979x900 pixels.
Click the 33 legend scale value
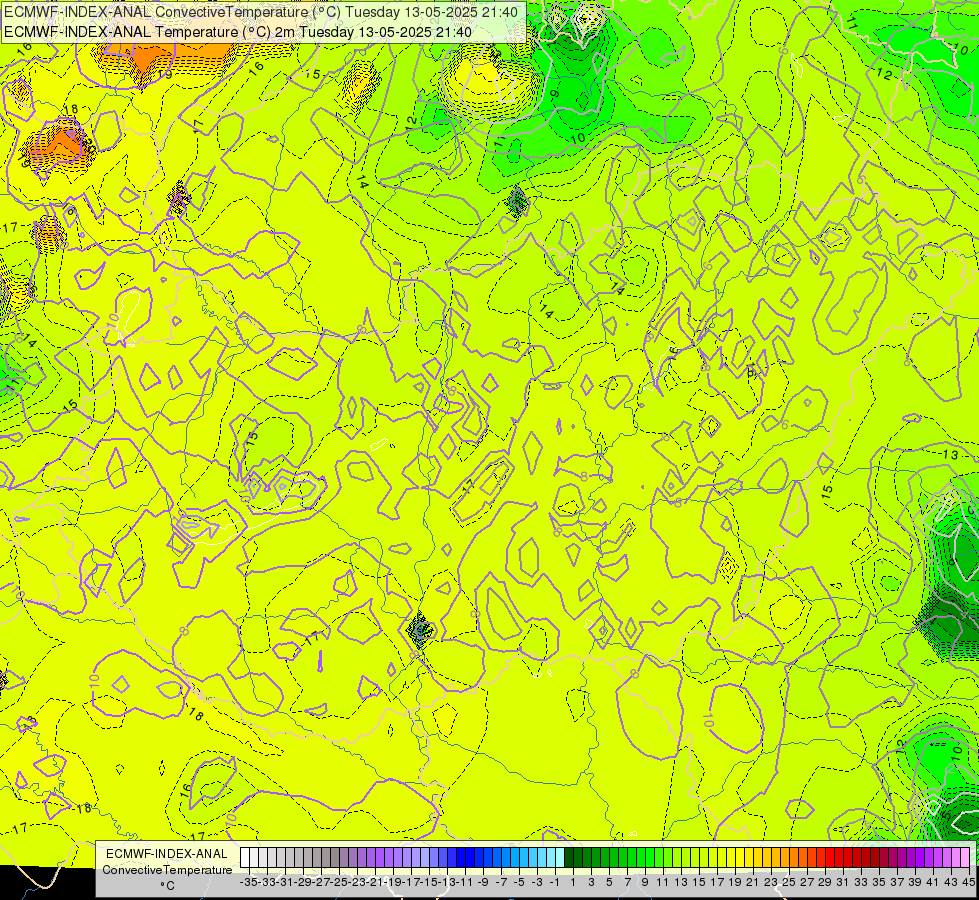tap(860, 883)
